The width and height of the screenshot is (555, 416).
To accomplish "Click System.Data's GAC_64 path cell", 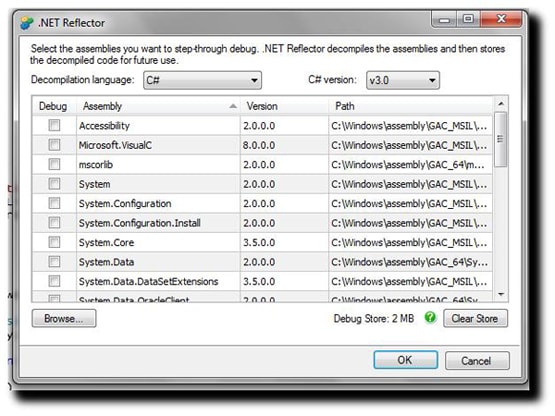I will tap(411, 262).
